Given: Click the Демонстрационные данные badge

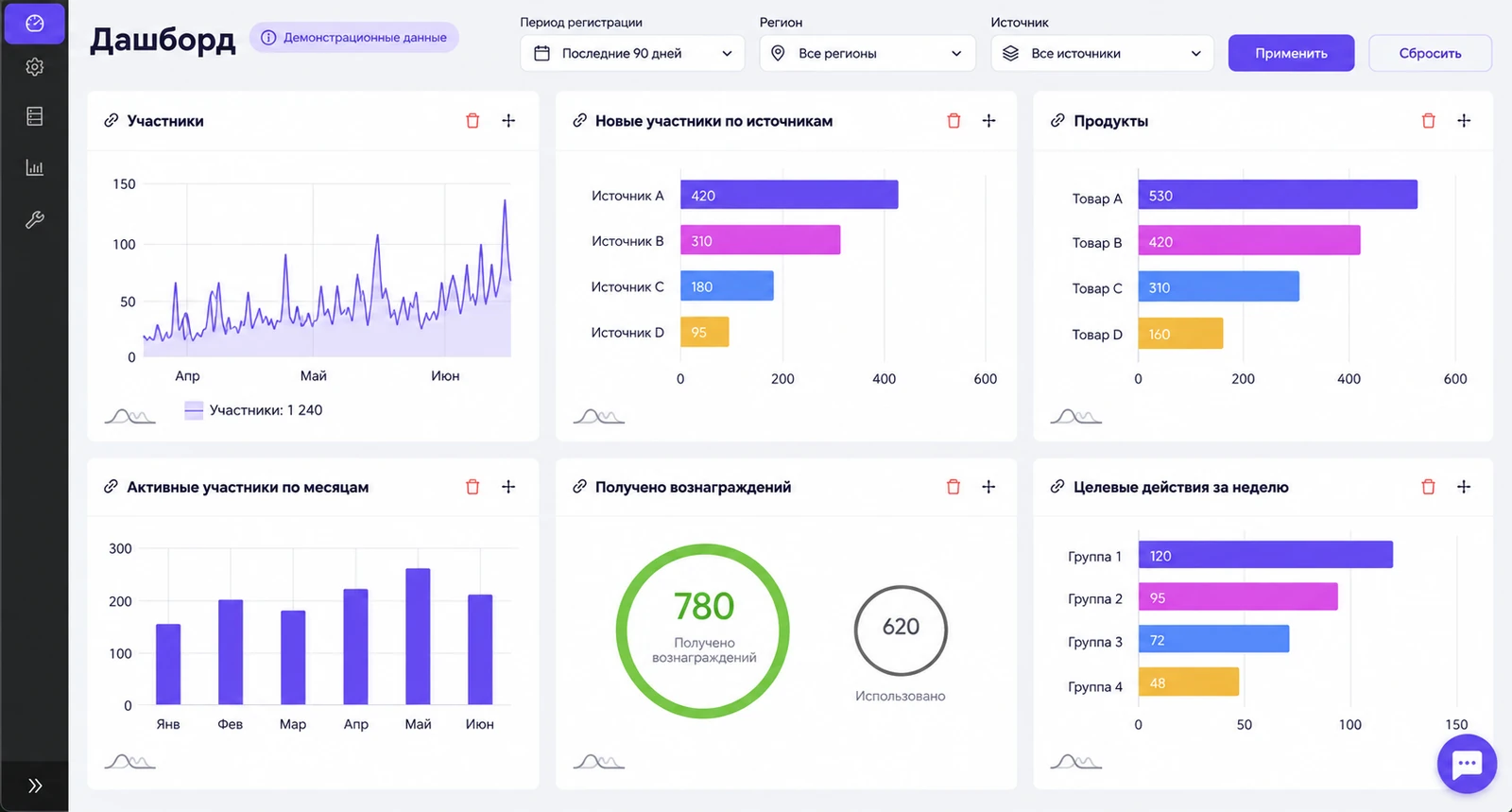Looking at the screenshot, I should point(353,38).
